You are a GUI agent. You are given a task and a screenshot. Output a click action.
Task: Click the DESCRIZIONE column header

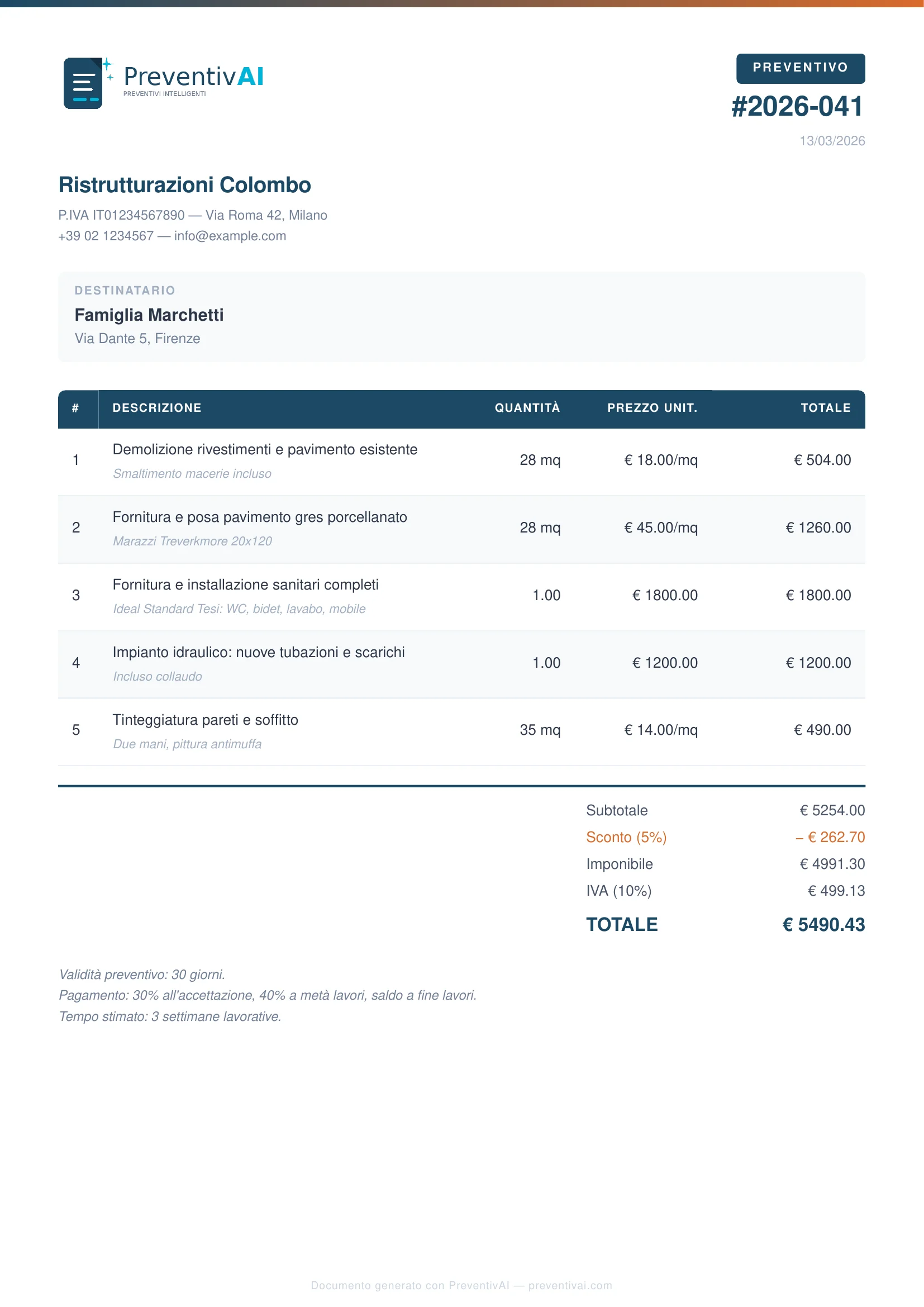[x=157, y=408]
